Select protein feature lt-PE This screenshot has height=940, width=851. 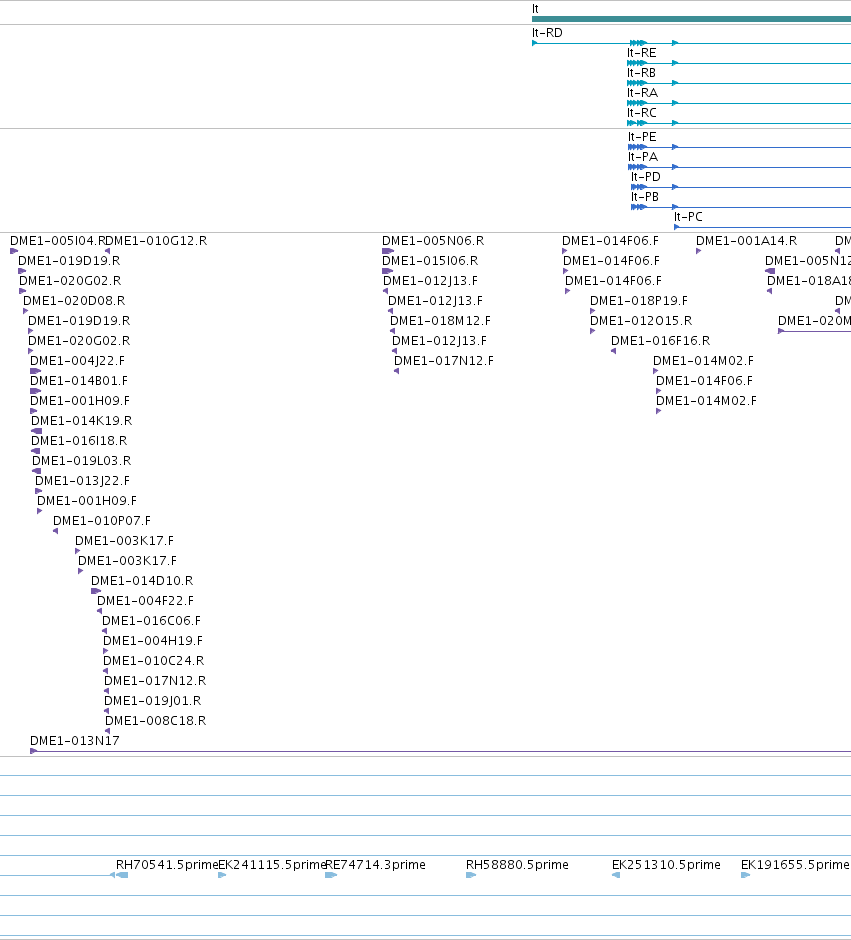pos(642,137)
